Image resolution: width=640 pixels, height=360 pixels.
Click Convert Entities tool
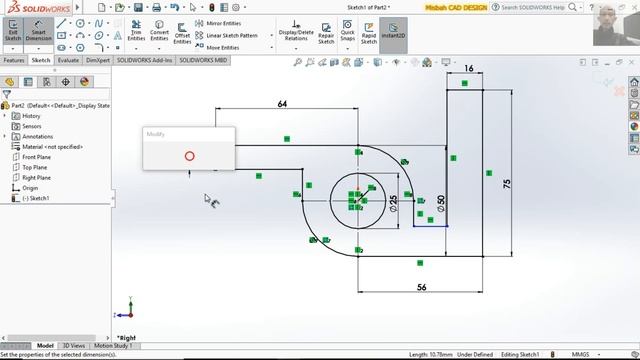(x=159, y=31)
